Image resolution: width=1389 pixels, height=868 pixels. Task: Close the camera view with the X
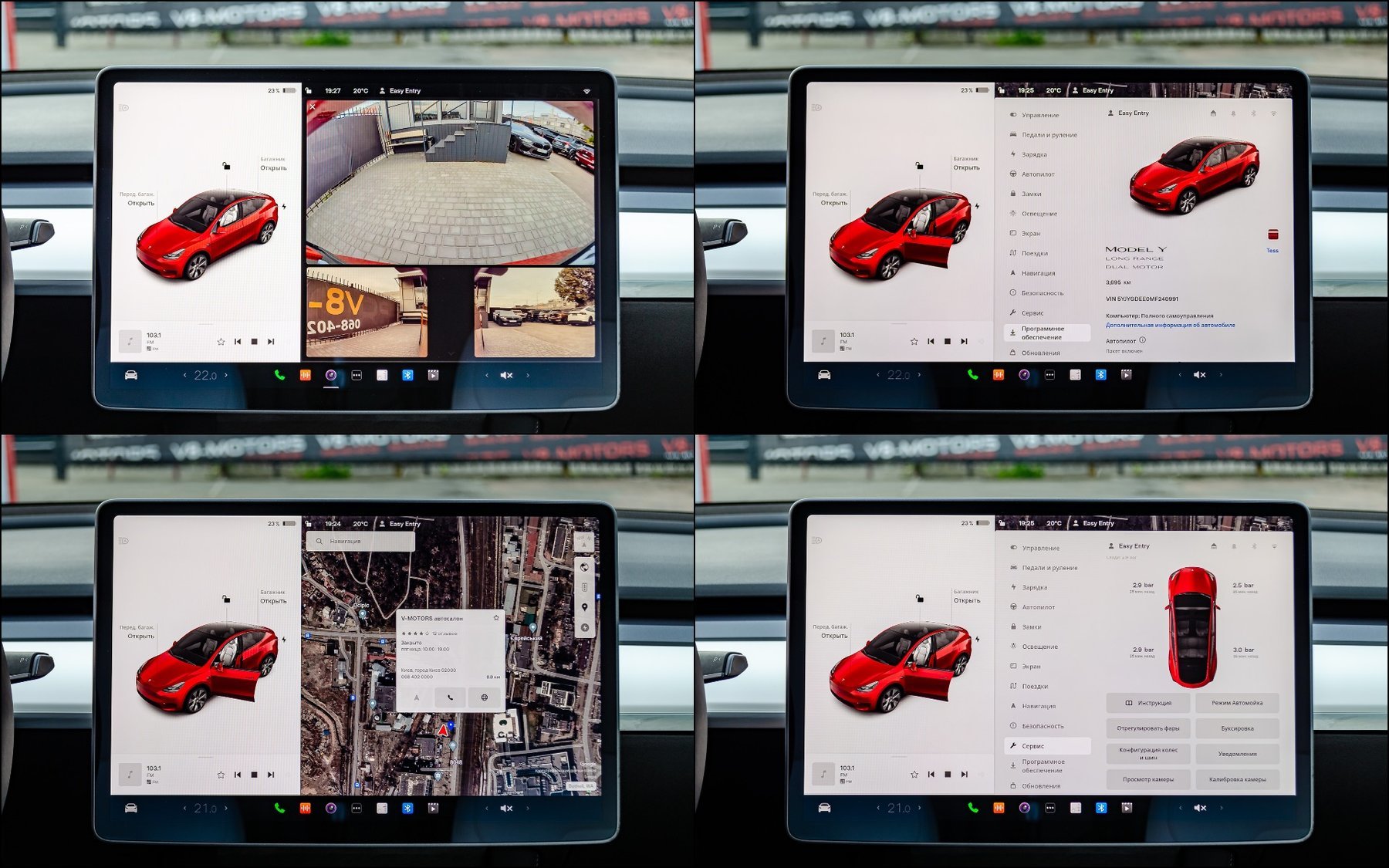(x=313, y=107)
